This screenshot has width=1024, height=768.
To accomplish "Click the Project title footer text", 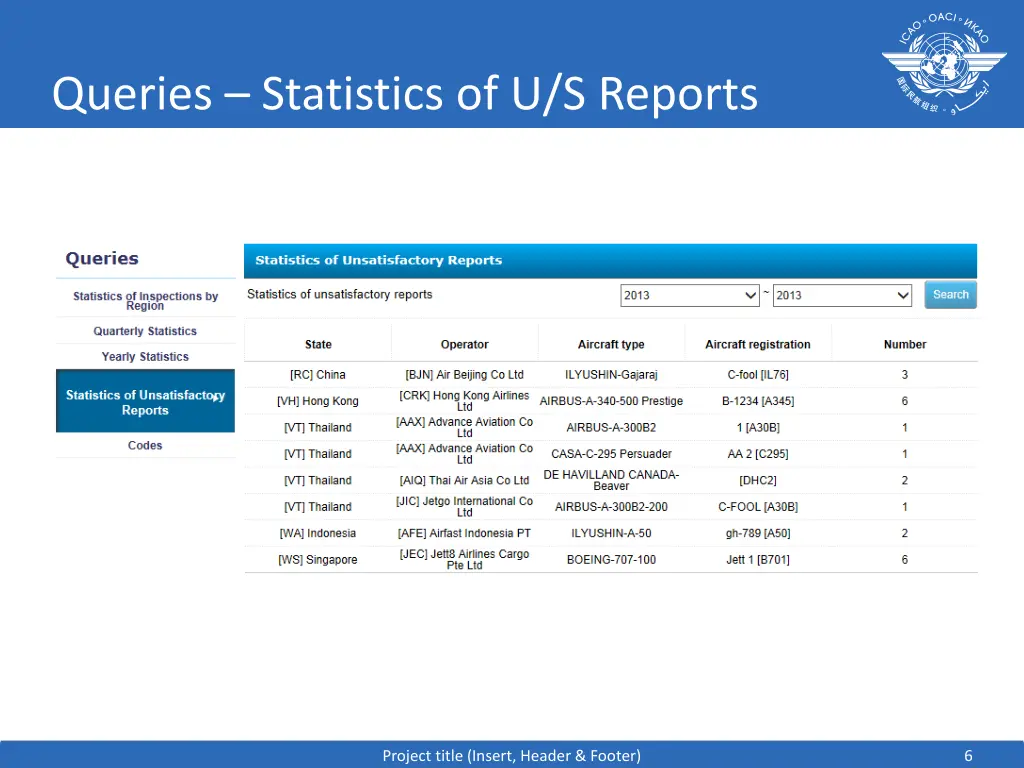I will pos(511,756).
